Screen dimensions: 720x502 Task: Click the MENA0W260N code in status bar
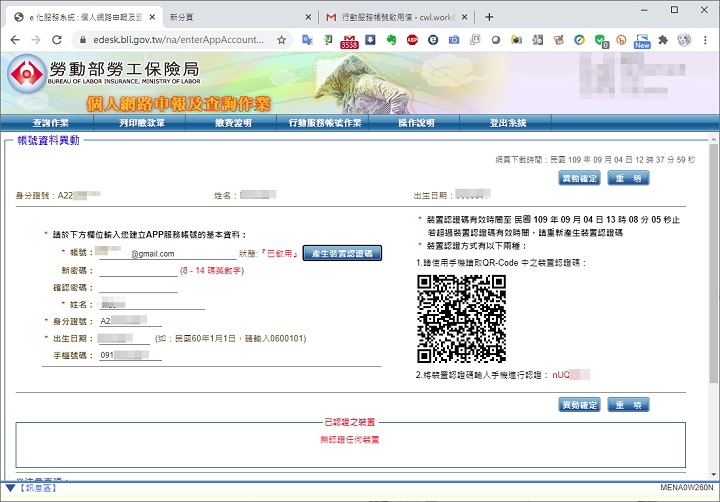coord(687,488)
